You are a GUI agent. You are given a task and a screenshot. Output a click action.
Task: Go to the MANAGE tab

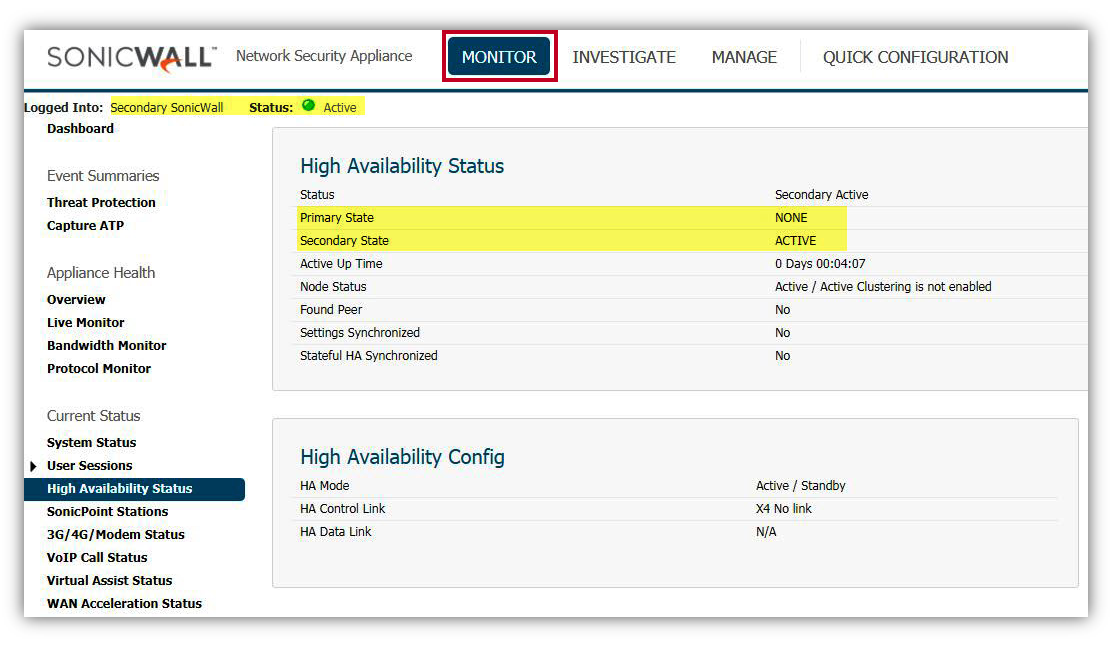point(744,57)
